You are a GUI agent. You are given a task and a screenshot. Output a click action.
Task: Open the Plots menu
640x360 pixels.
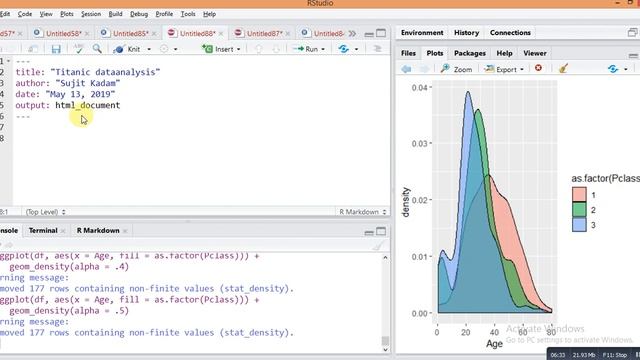pyautogui.click(x=67, y=14)
